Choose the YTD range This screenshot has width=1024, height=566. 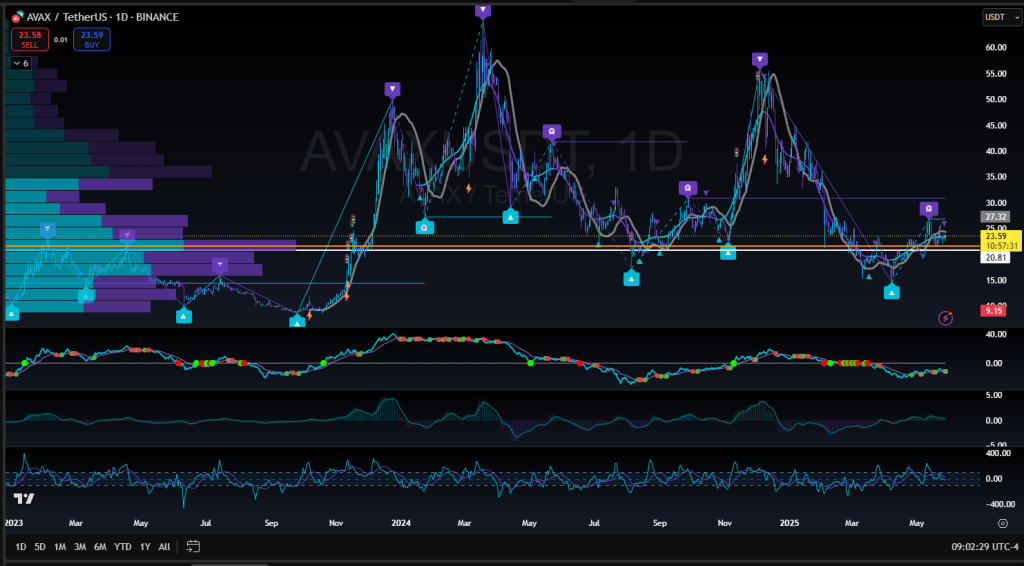coord(123,546)
